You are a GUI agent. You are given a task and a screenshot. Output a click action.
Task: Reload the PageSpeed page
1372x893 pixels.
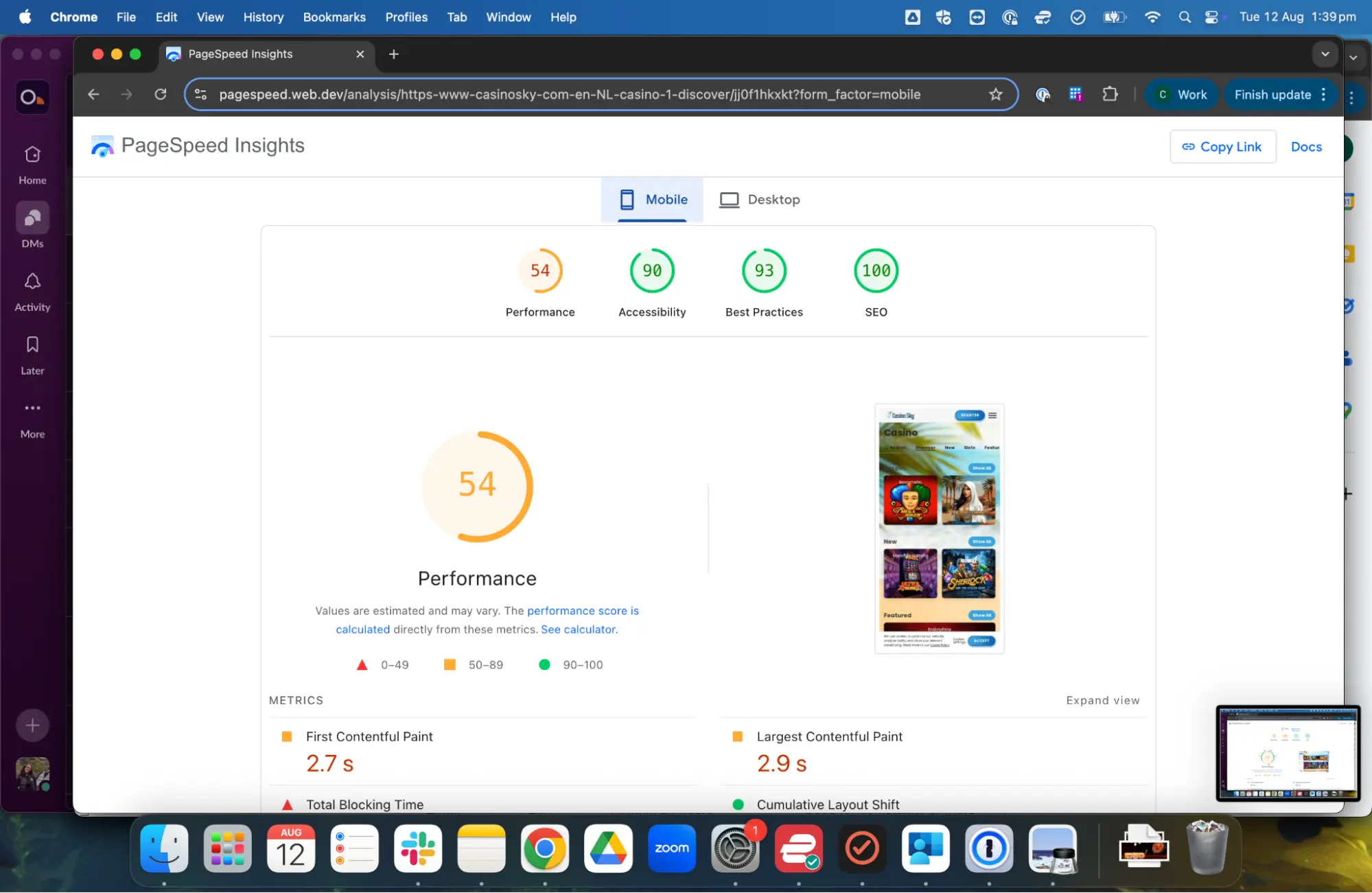click(x=161, y=95)
